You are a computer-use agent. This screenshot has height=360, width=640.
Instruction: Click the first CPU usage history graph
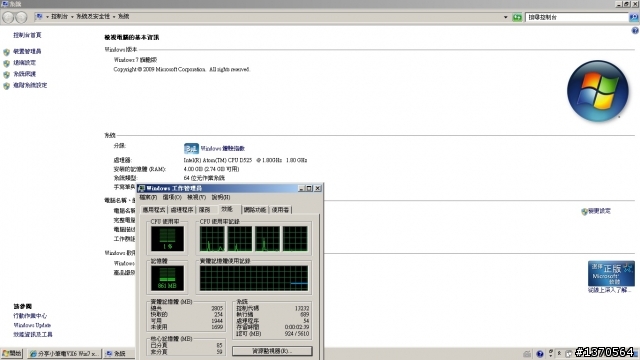(x=212, y=239)
